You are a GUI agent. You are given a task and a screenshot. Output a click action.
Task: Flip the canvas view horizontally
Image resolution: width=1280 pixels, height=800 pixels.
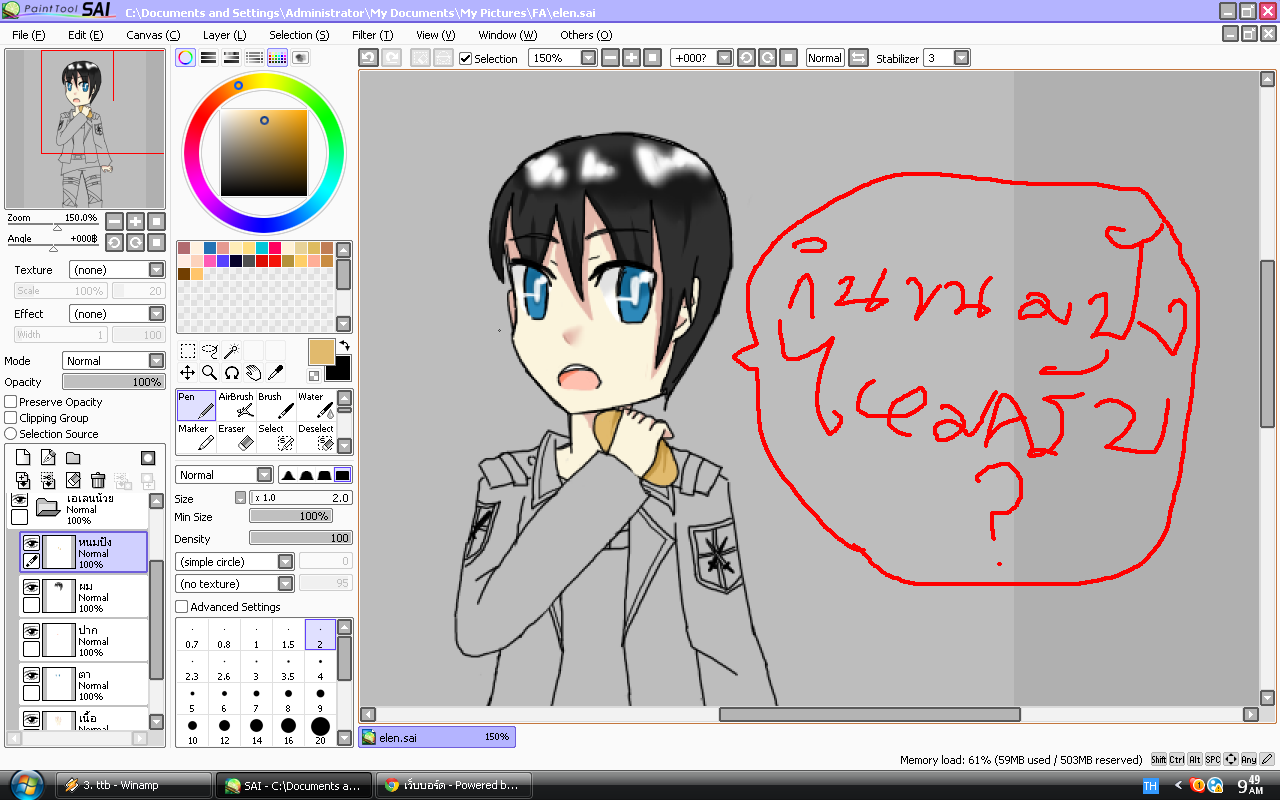pos(858,58)
